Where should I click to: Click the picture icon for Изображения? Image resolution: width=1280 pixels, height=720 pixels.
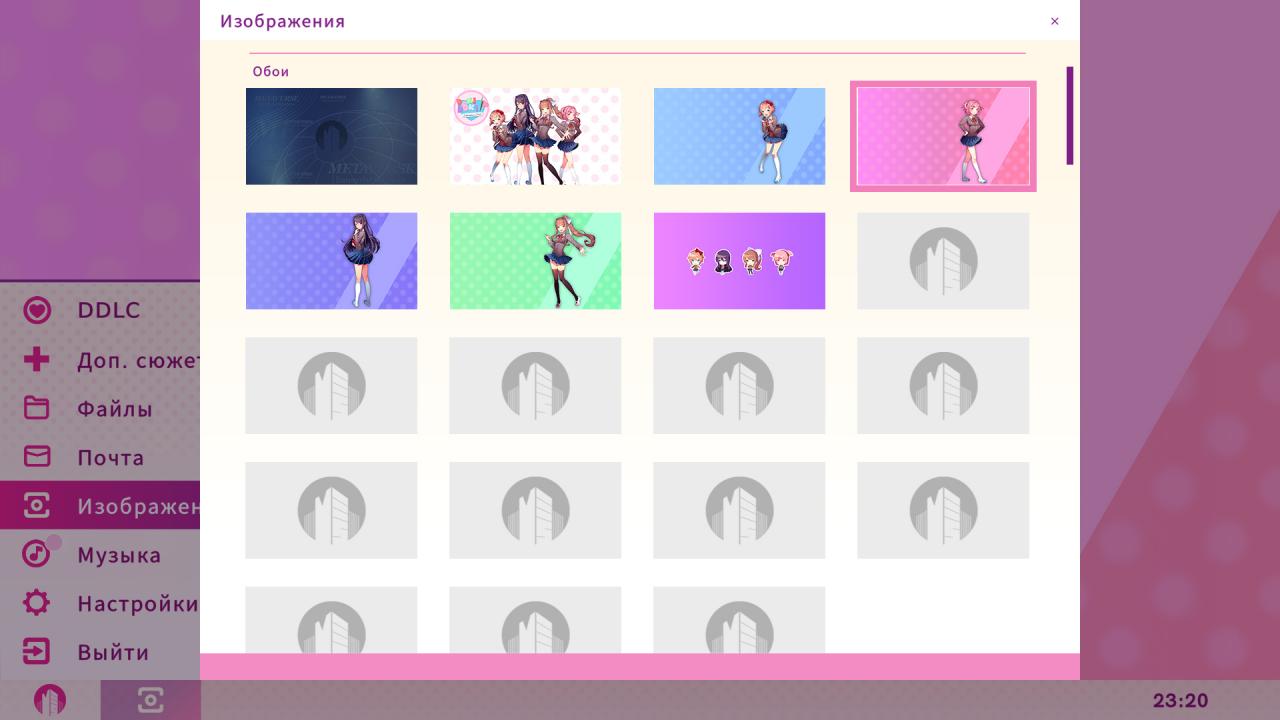(x=37, y=506)
